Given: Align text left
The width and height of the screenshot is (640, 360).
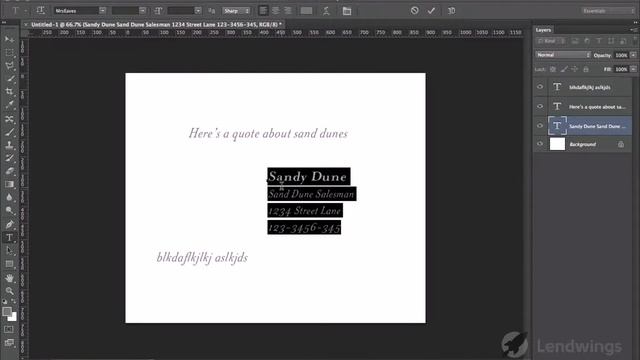Looking at the screenshot, I should coord(263,11).
